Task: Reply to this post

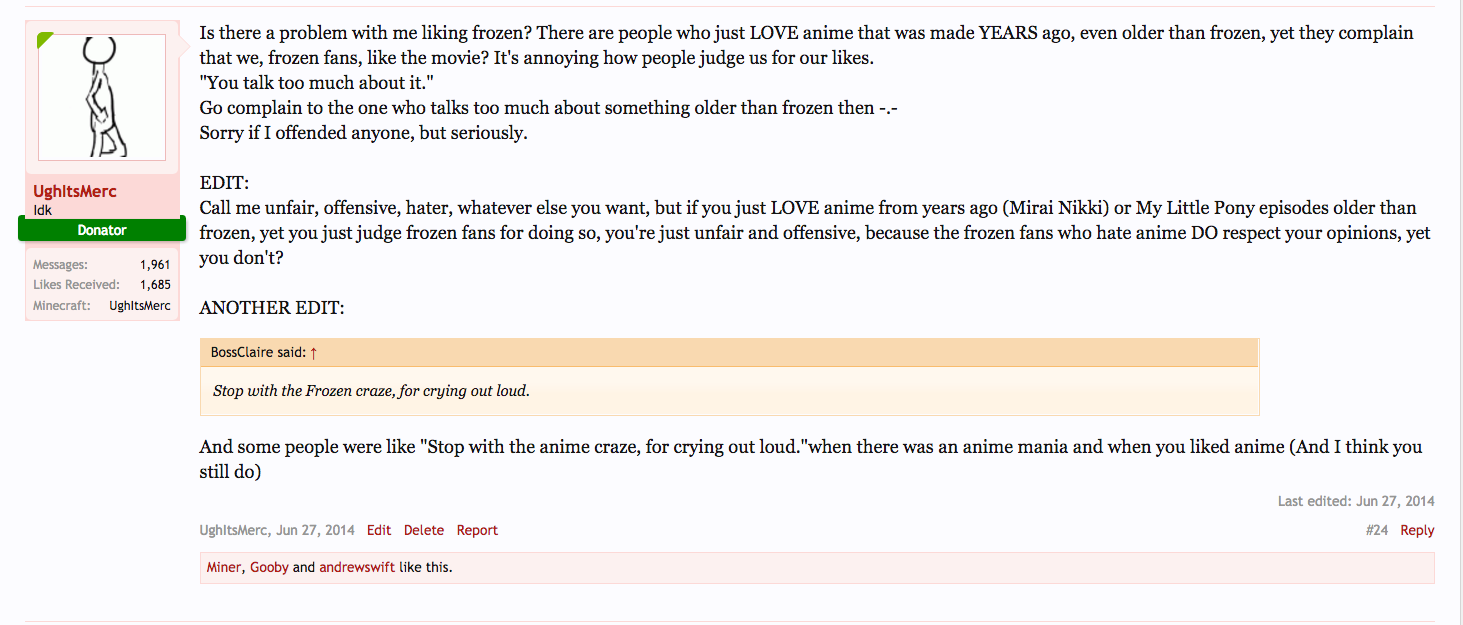Action: pos(1417,530)
